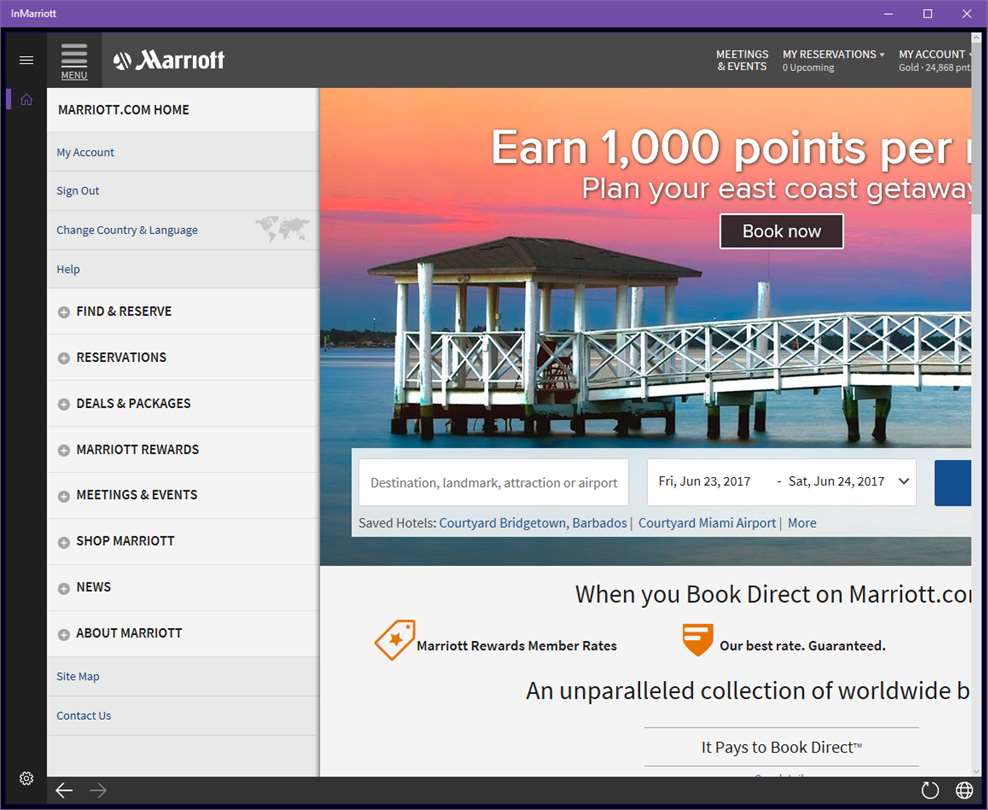
Task: Go back with the left arrow
Action: click(64, 790)
